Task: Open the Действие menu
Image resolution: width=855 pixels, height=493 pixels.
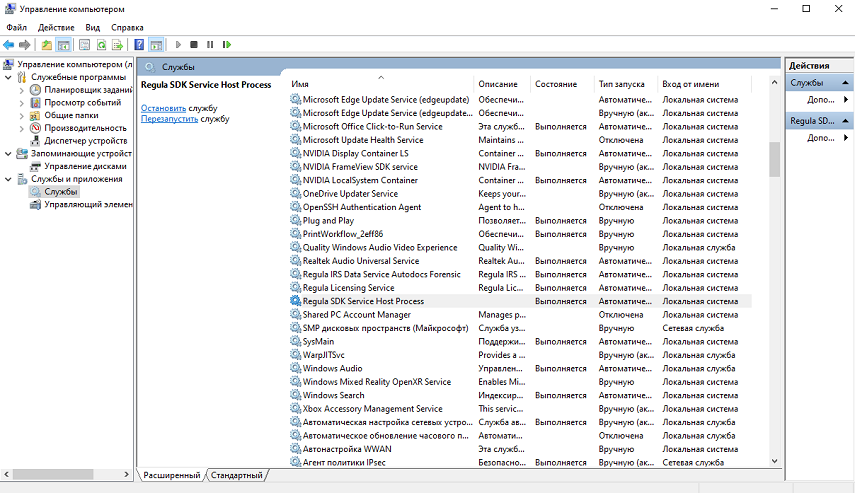Action: [56, 27]
